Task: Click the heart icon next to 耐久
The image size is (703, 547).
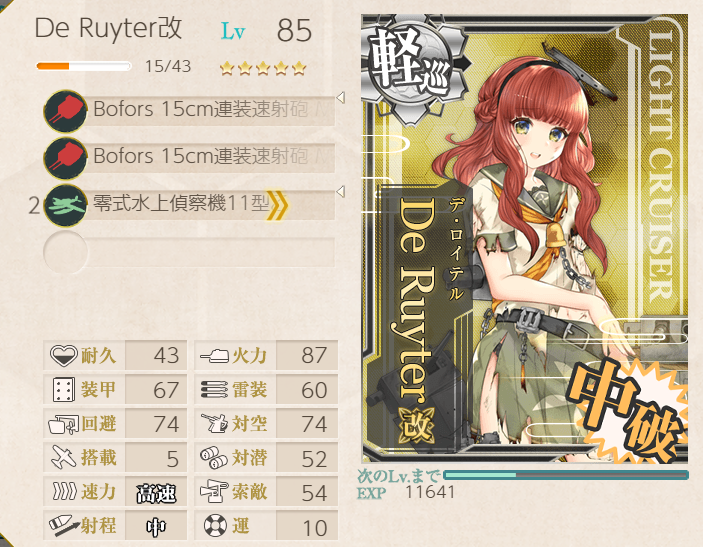Action: (63, 356)
